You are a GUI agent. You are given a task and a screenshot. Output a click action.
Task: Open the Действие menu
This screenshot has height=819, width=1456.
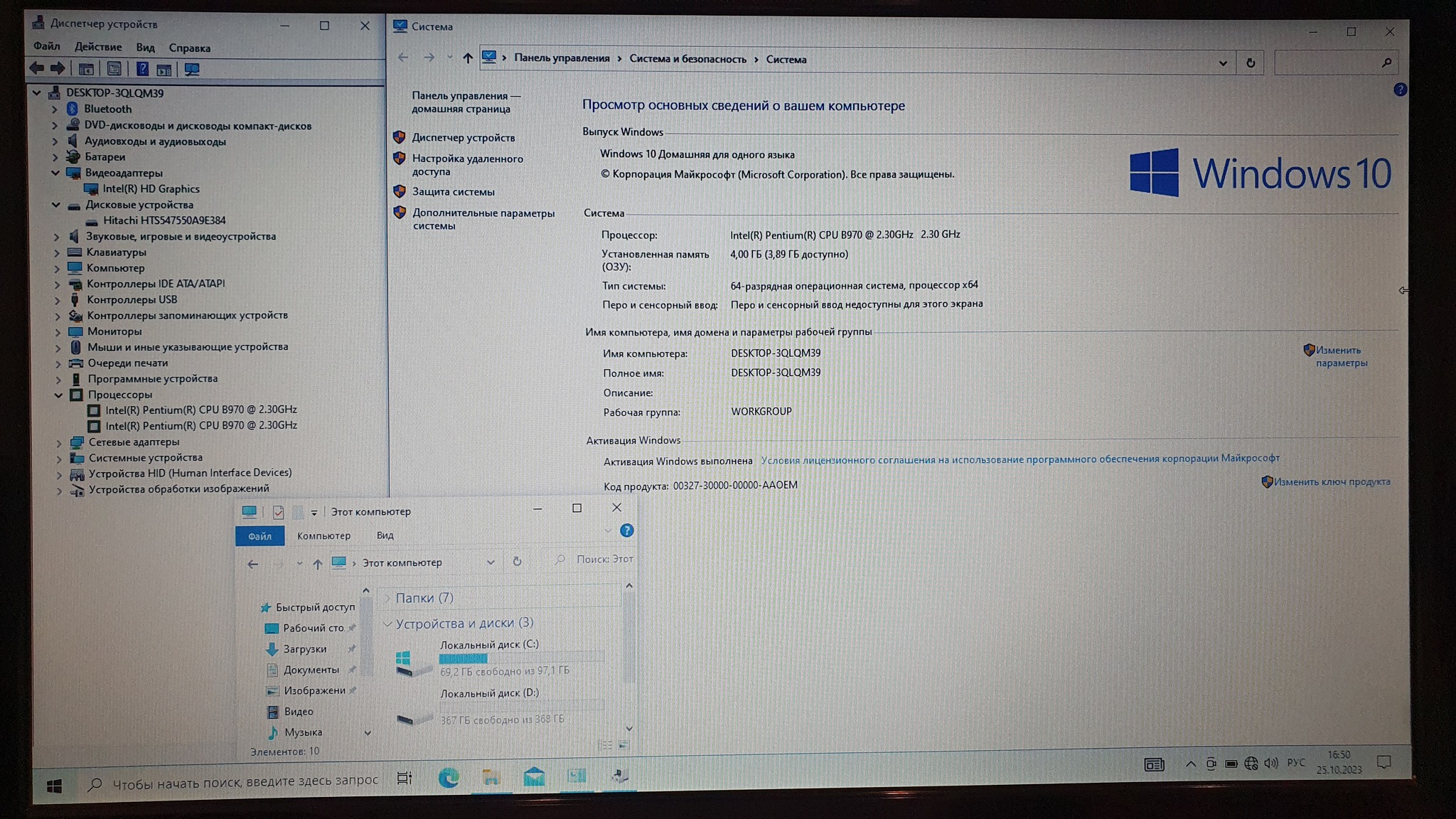pos(98,47)
